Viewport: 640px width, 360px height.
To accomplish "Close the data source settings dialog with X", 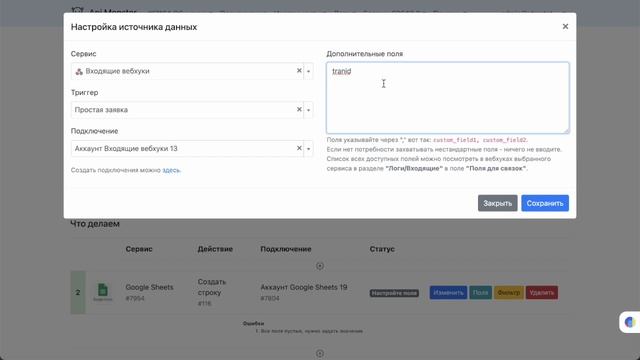I will pos(565,27).
